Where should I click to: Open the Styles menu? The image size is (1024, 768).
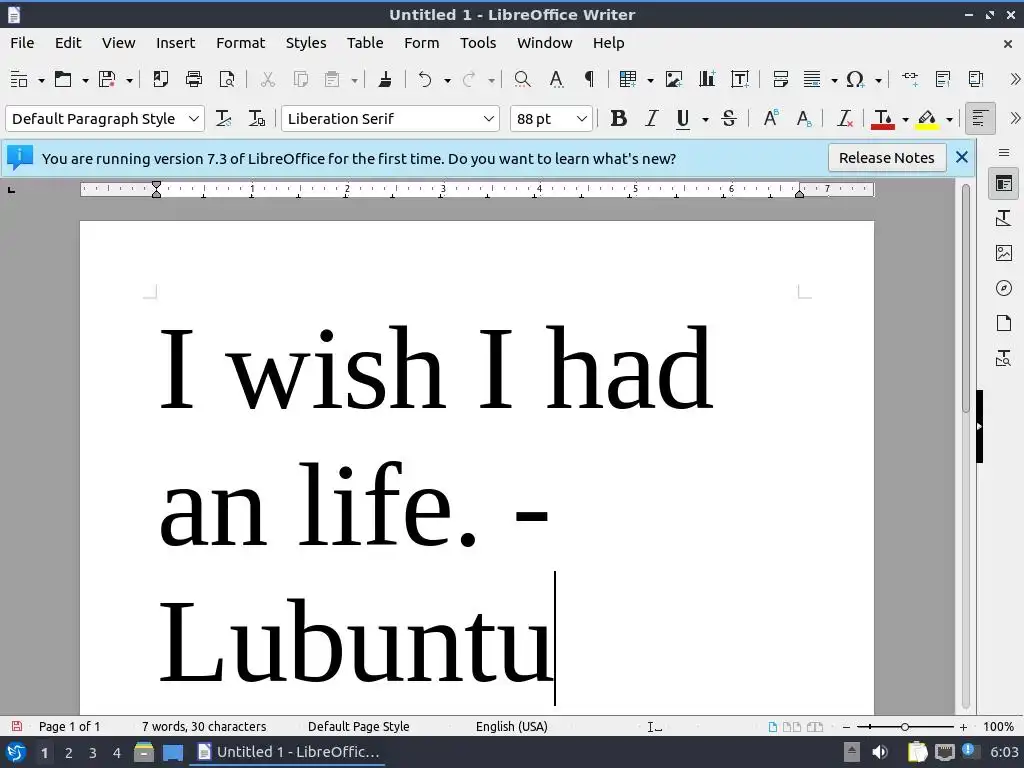point(306,43)
